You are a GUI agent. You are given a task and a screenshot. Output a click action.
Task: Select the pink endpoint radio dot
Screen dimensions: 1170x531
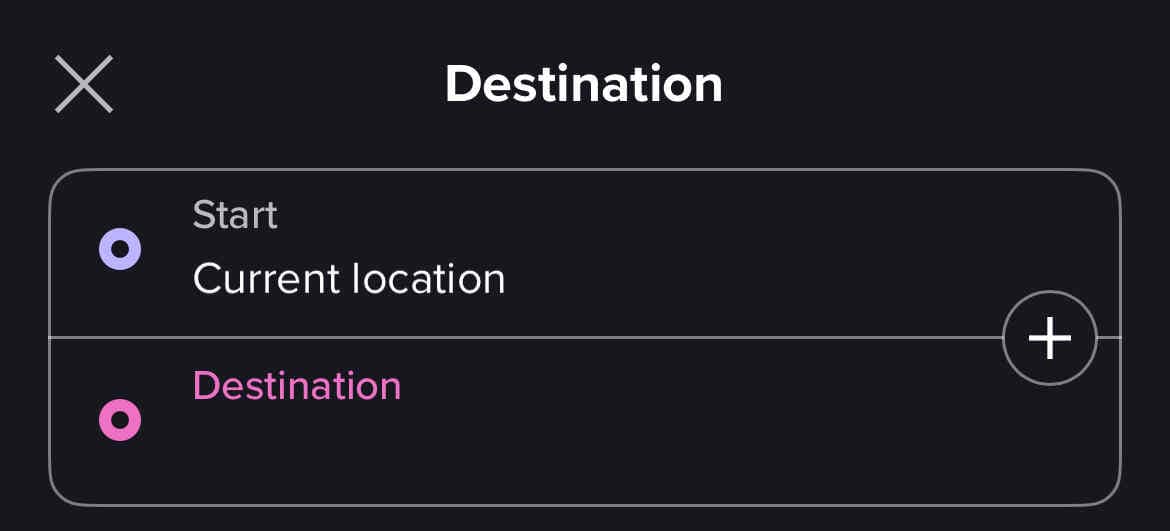tap(120, 420)
